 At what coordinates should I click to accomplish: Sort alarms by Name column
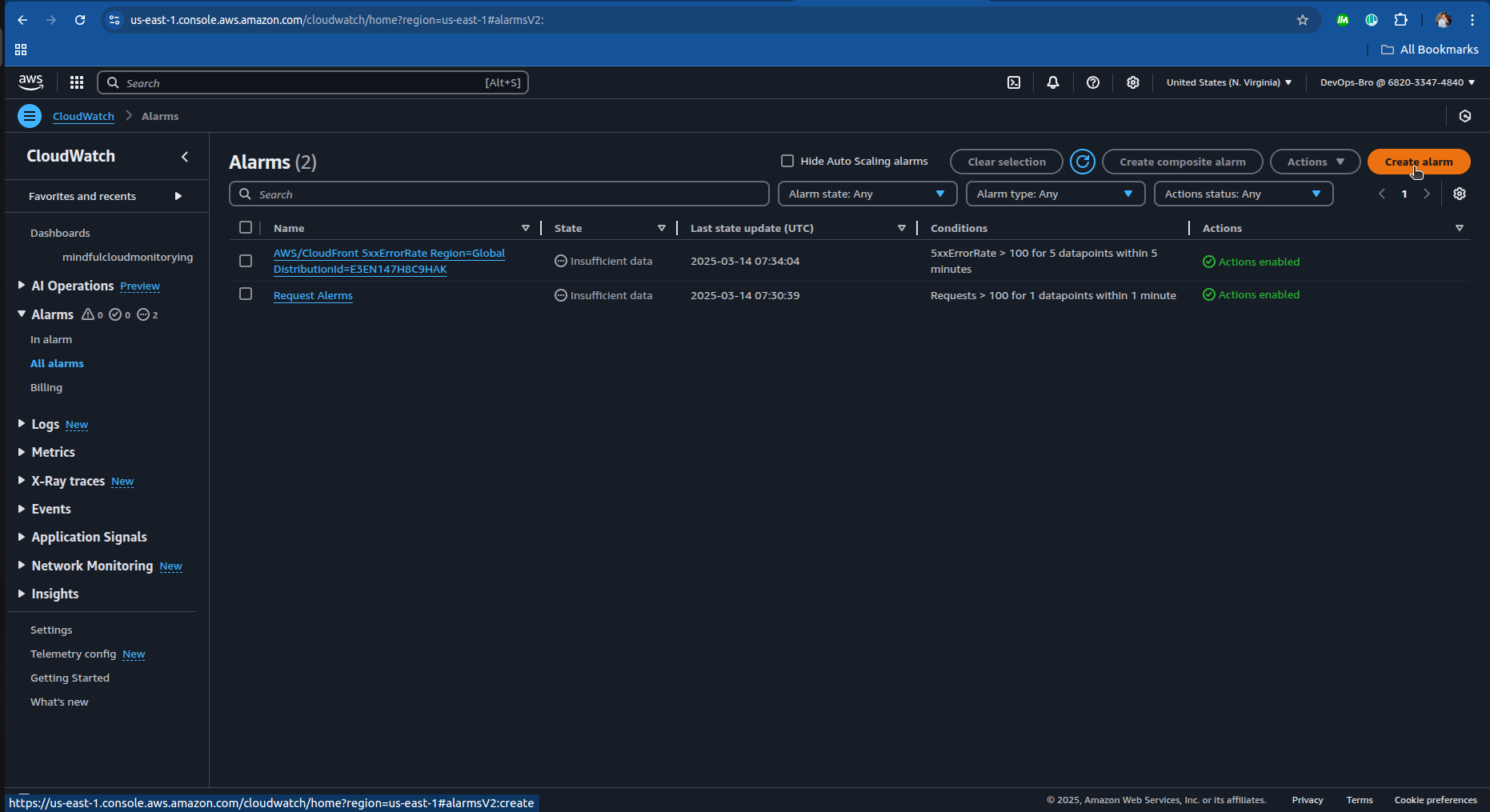pyautogui.click(x=526, y=228)
